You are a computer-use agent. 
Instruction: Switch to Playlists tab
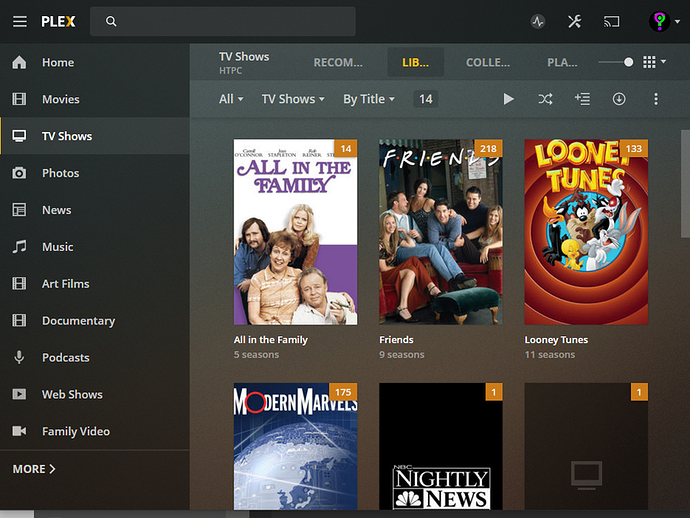[x=562, y=62]
